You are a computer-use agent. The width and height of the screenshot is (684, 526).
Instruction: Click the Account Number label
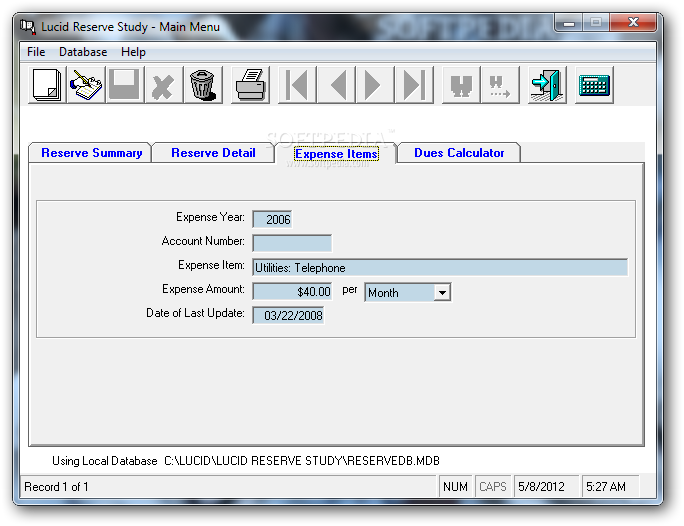coord(203,241)
